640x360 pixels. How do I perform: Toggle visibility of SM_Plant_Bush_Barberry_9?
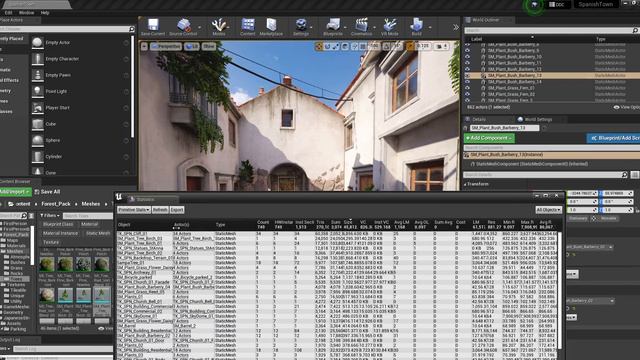point(467,51)
